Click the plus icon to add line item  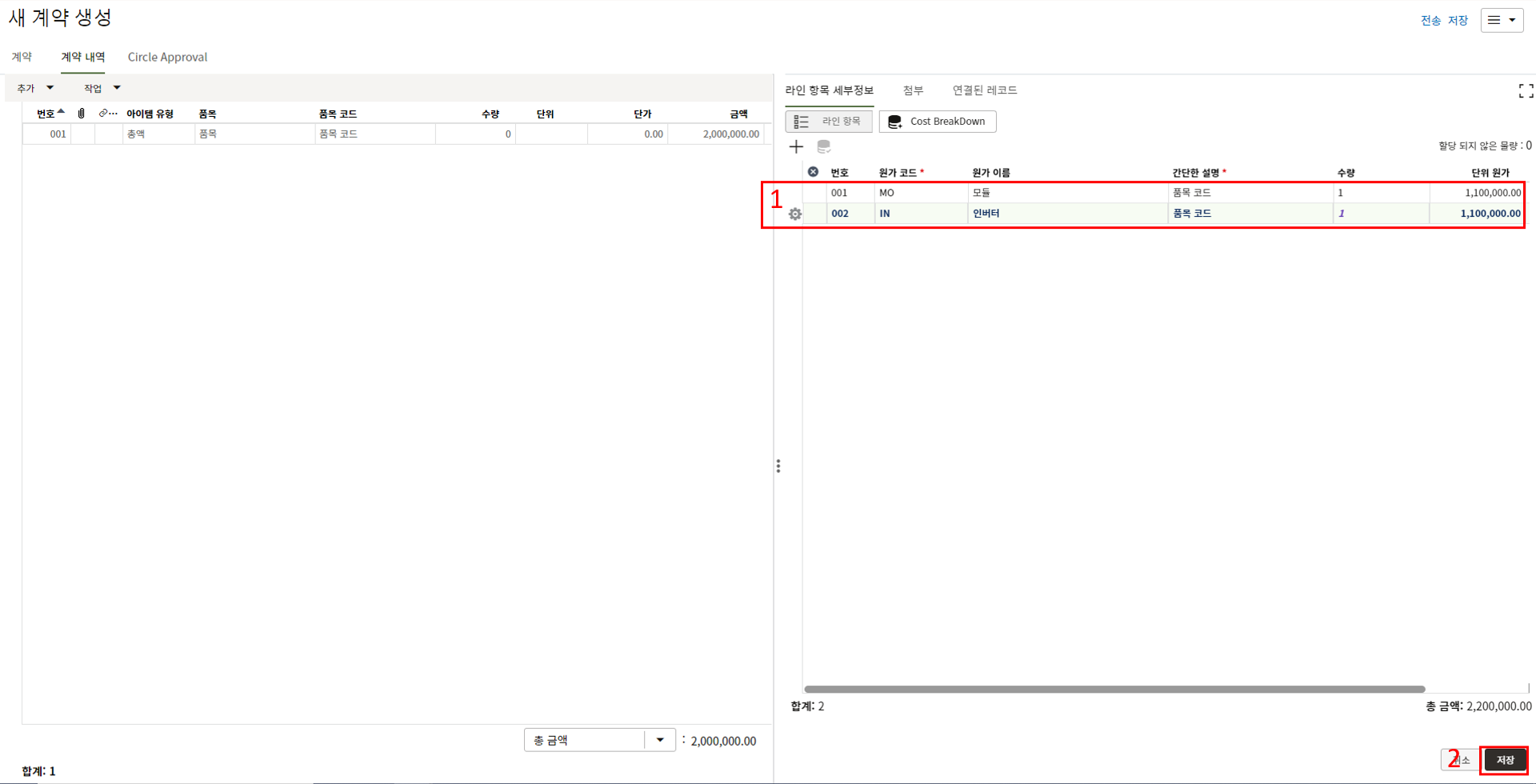796,146
